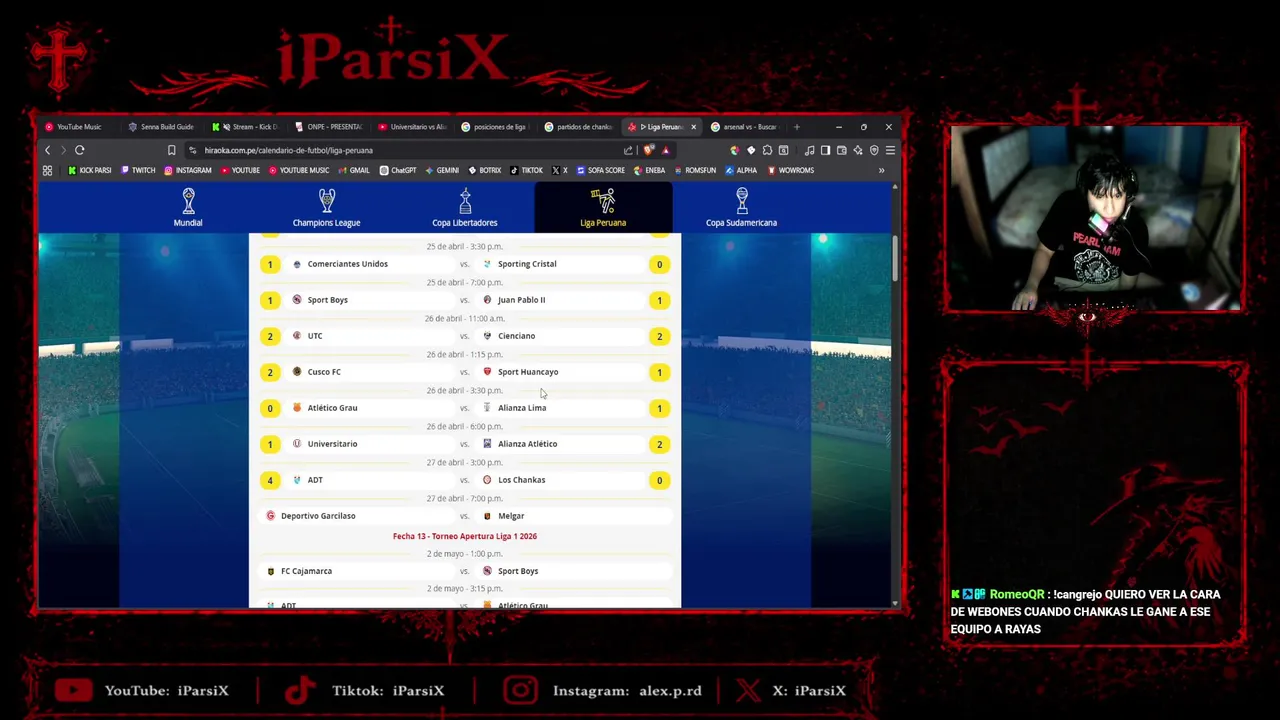The height and width of the screenshot is (720, 1280).
Task: Open the TIKTOK bookmark
Action: tap(526, 170)
